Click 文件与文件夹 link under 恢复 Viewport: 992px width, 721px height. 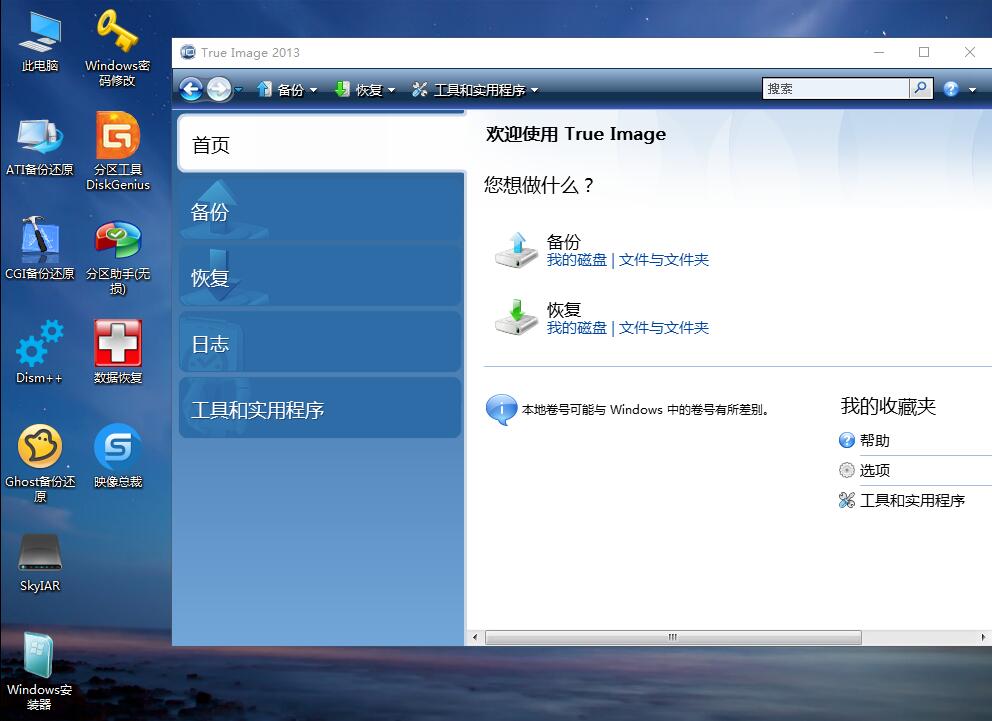pyautogui.click(x=664, y=328)
